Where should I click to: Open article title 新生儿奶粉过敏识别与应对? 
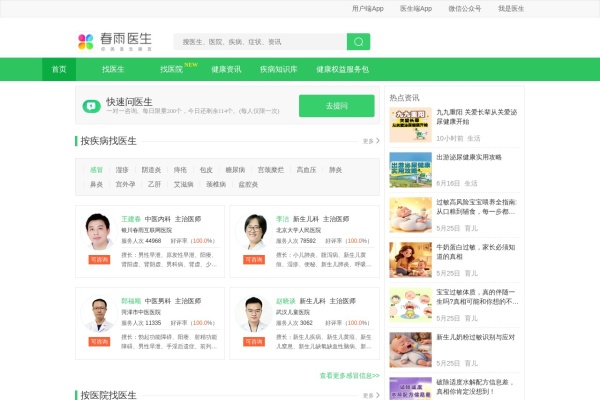coord(475,337)
